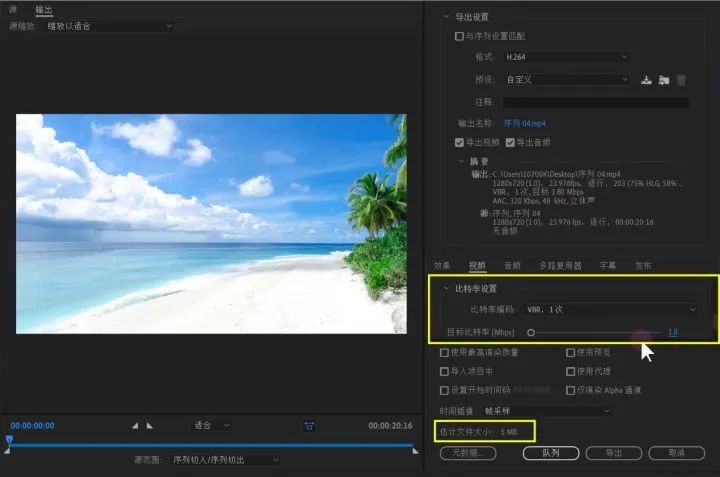720x477 pixels.
Task: Uncheck 导出音频 checkbox
Action: (510, 142)
